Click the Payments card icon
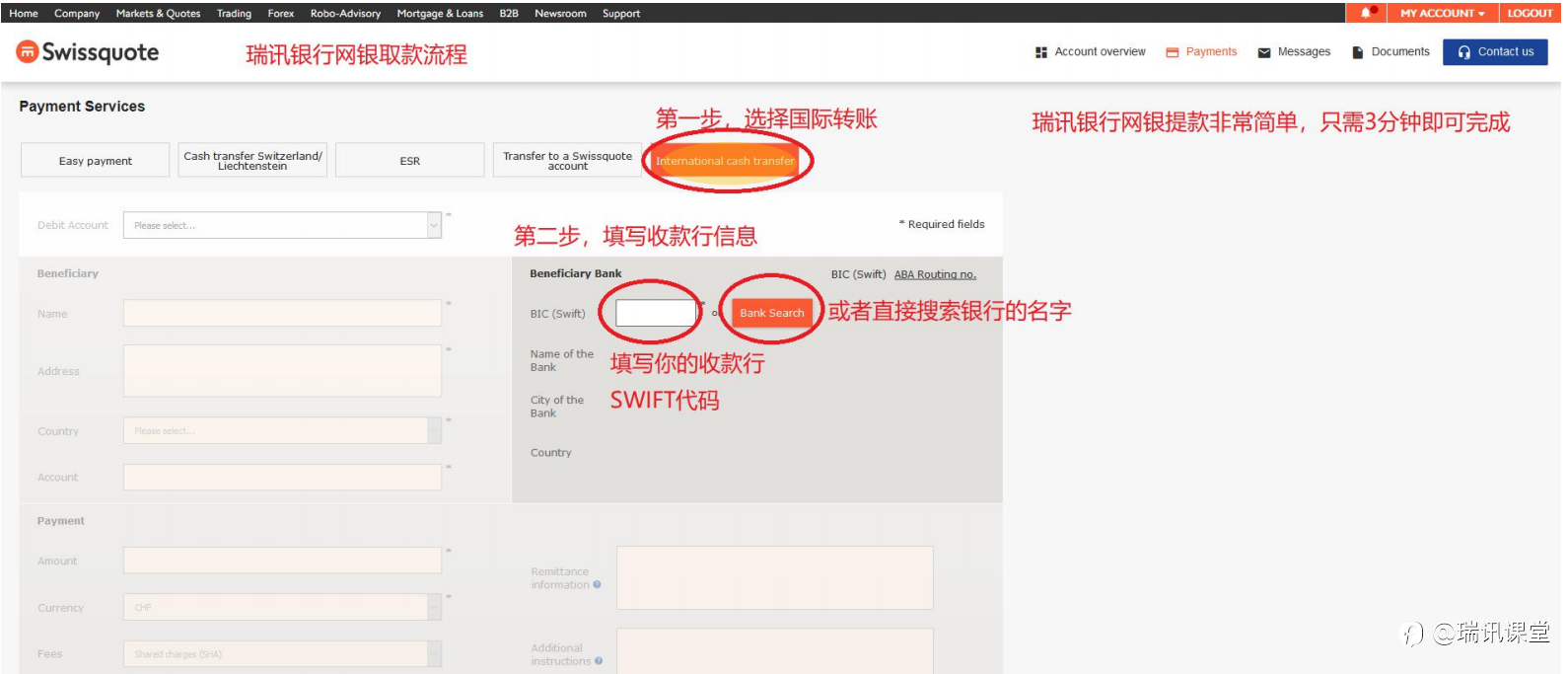This screenshot has width=1568, height=674. (1173, 52)
